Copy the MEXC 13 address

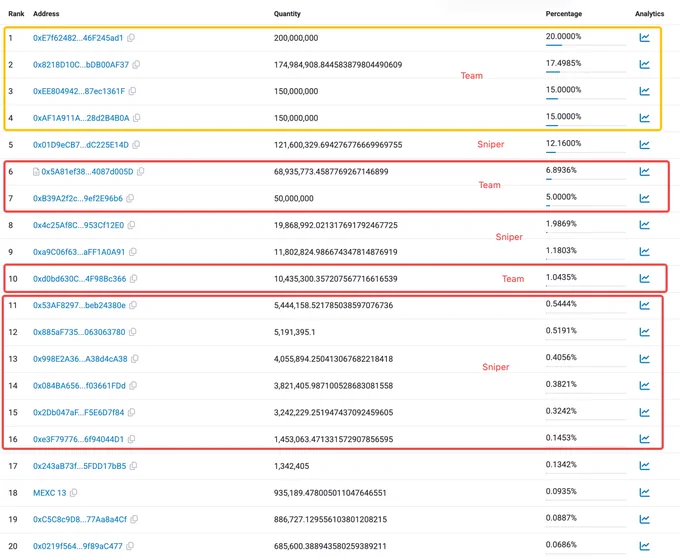(74, 493)
